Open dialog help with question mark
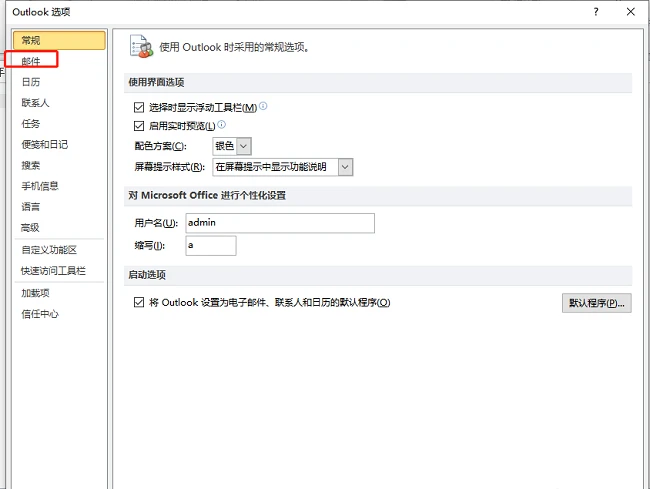 pos(596,12)
